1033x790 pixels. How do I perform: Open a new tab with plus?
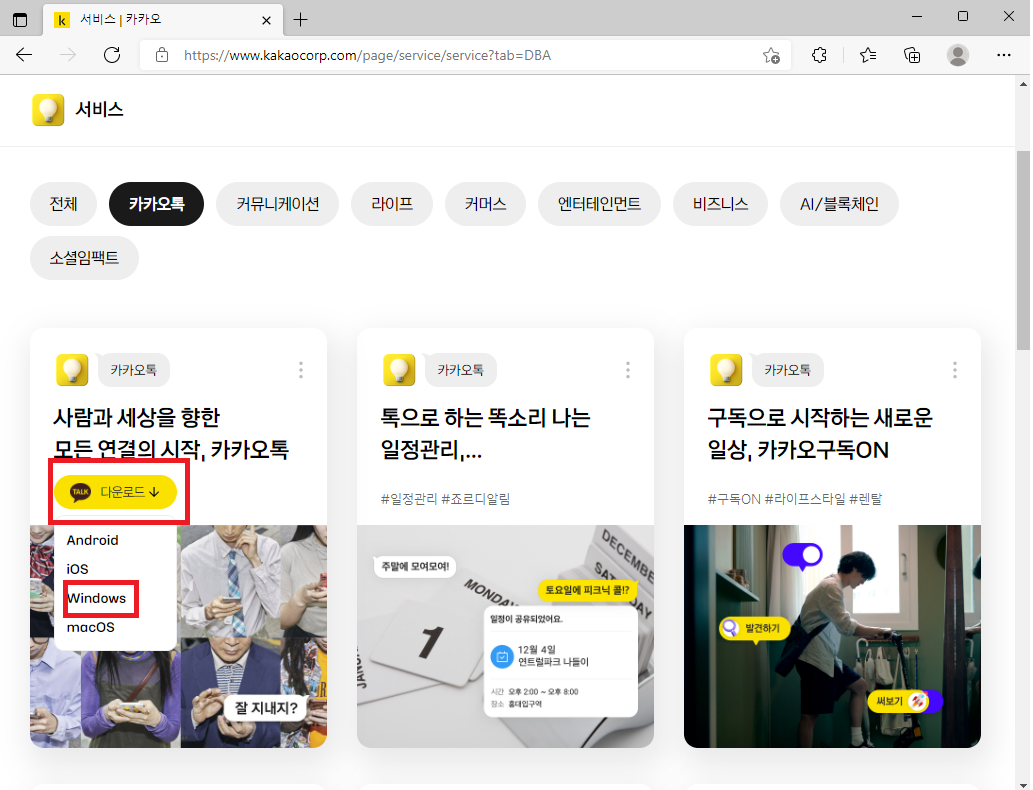click(300, 20)
